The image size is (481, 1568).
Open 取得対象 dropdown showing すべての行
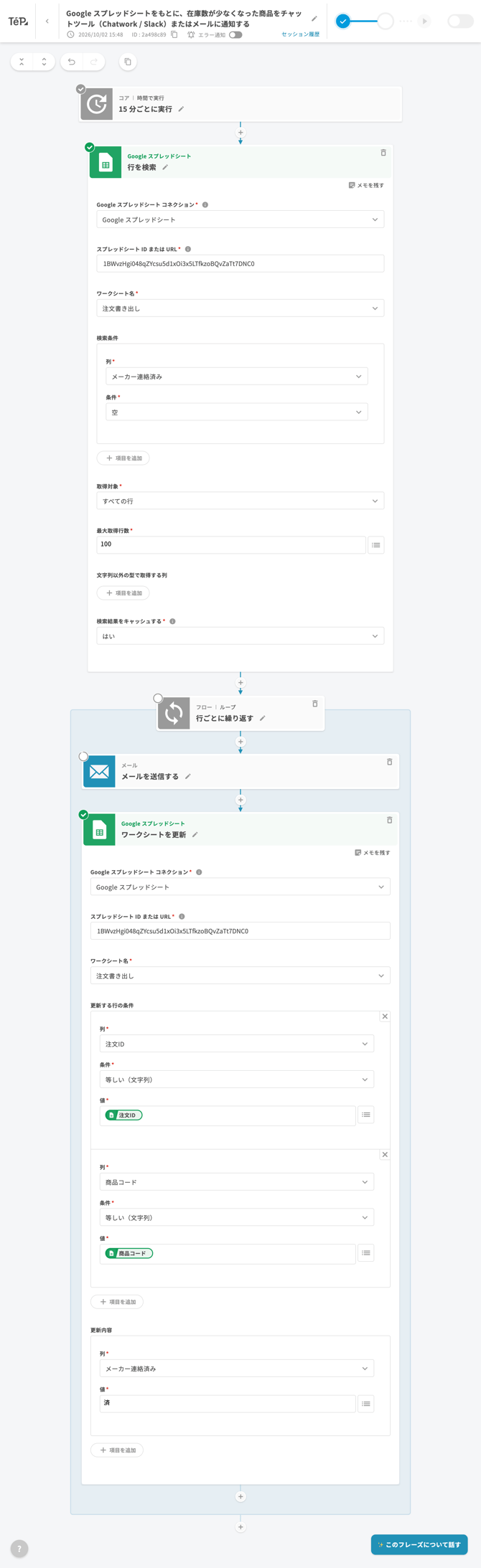coord(240,501)
